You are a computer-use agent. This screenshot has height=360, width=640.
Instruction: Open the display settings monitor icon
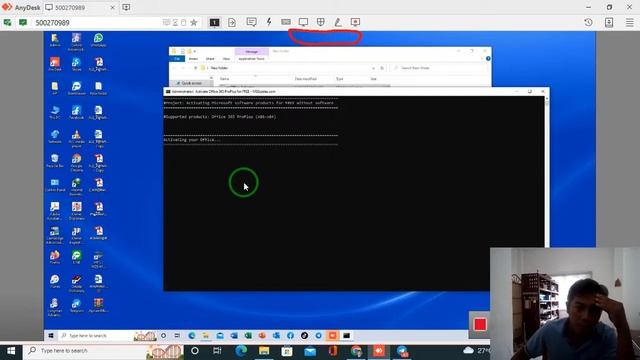(x=303, y=22)
